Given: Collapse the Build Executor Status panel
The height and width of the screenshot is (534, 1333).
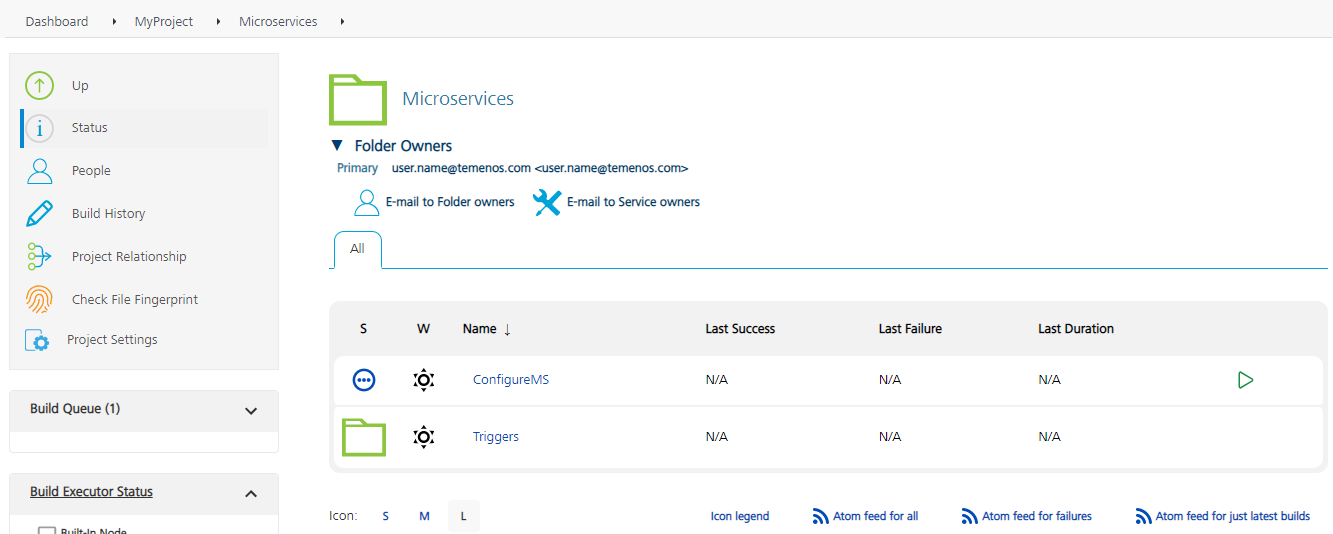Looking at the screenshot, I should (x=251, y=493).
